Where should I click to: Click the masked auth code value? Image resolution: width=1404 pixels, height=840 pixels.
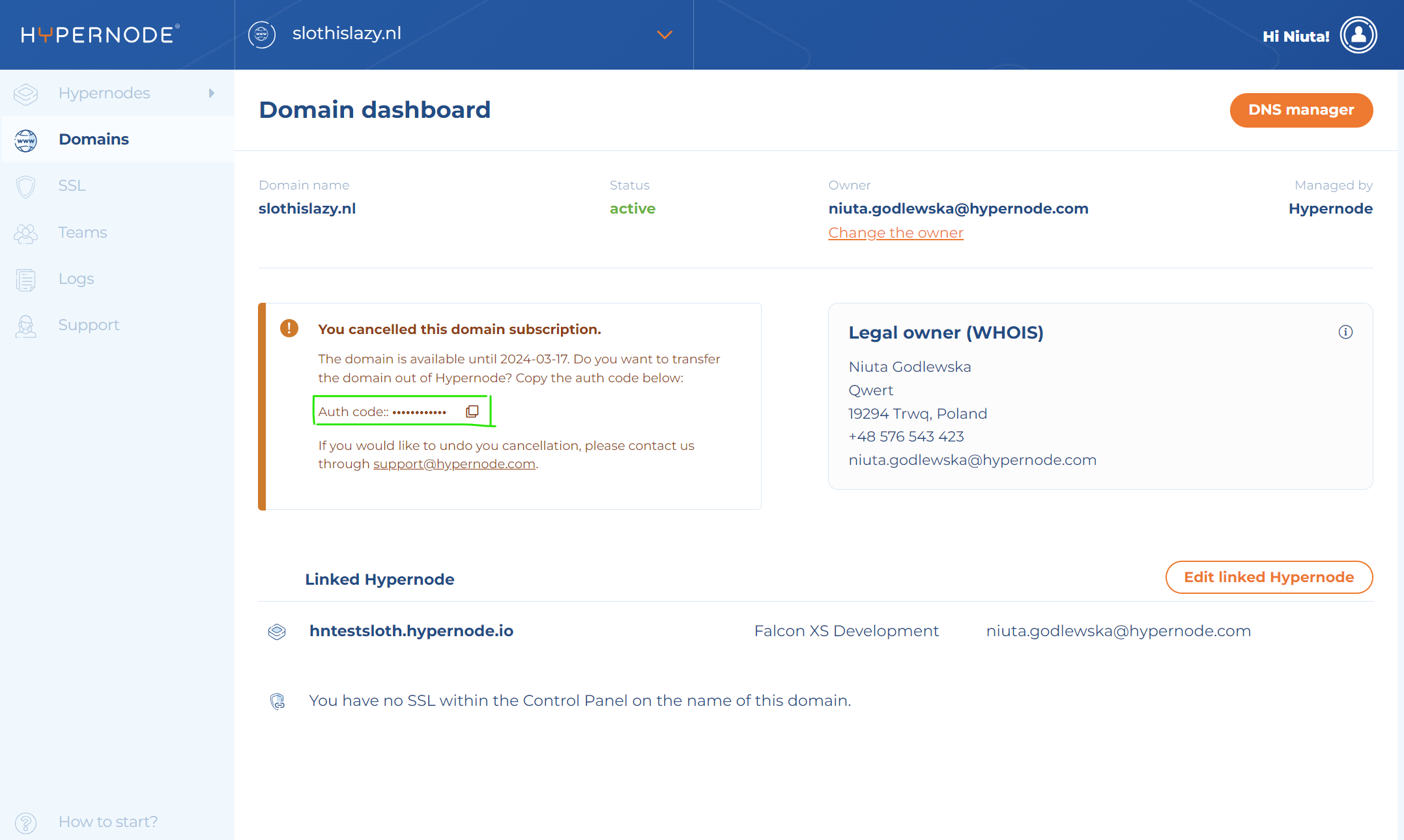pyautogui.click(x=420, y=412)
